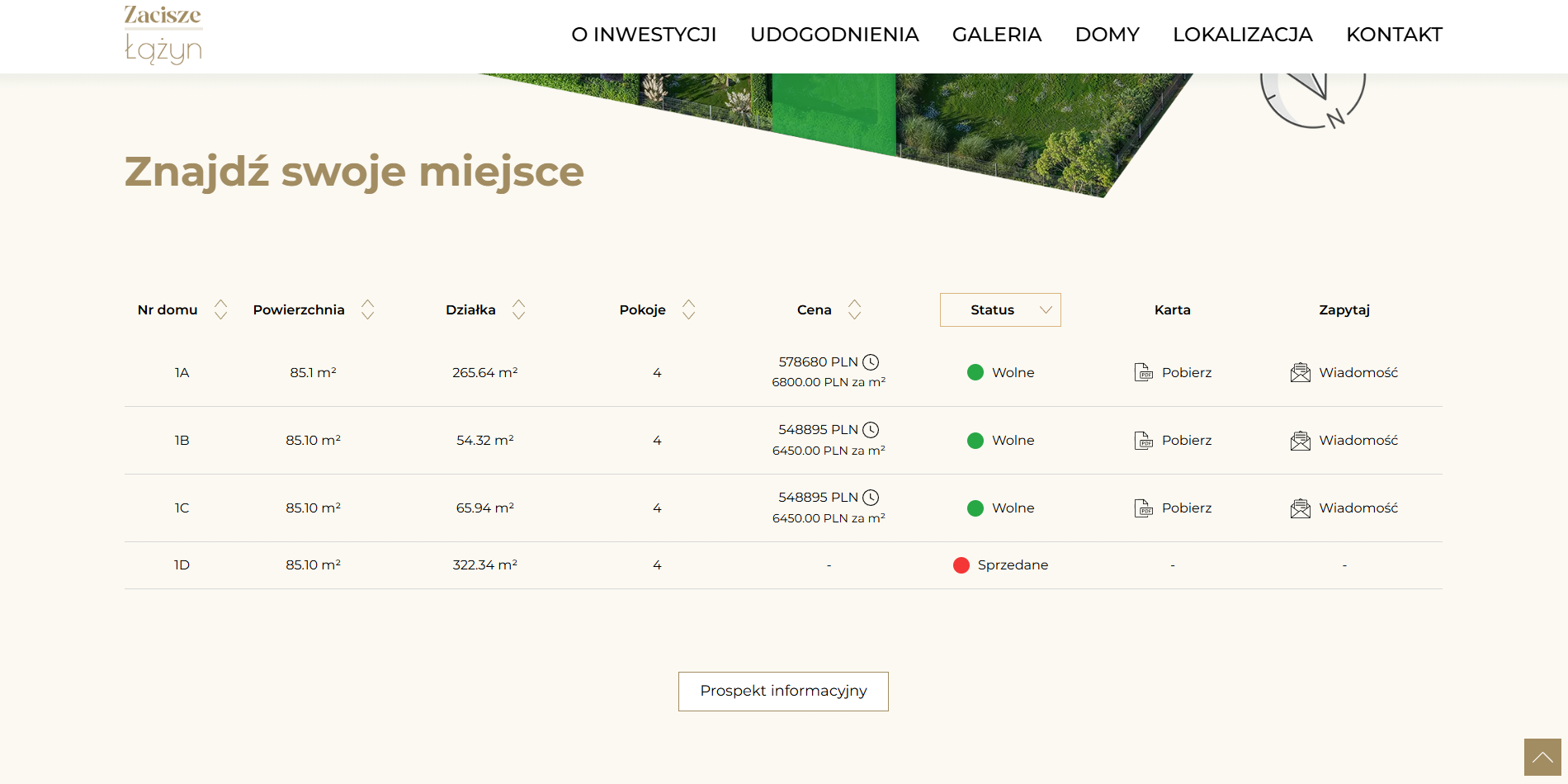Click plot size 322.34 m² value
The width and height of the screenshot is (1568, 784).
click(x=485, y=565)
